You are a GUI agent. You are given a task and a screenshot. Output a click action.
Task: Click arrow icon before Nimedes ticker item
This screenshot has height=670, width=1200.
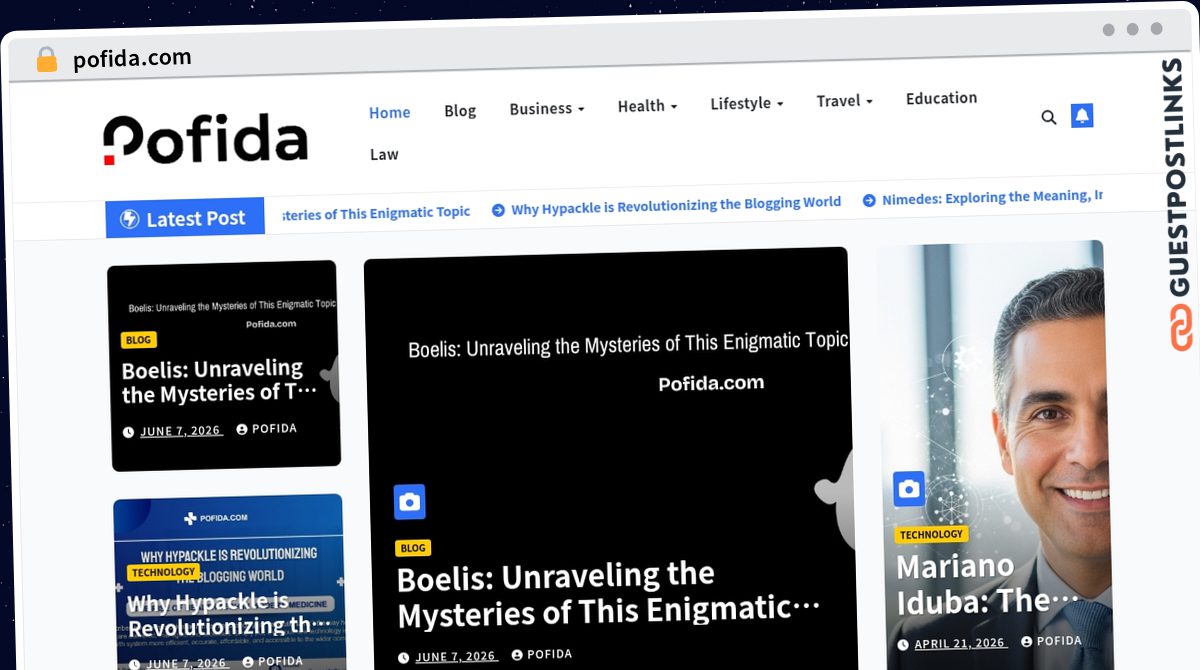click(869, 200)
